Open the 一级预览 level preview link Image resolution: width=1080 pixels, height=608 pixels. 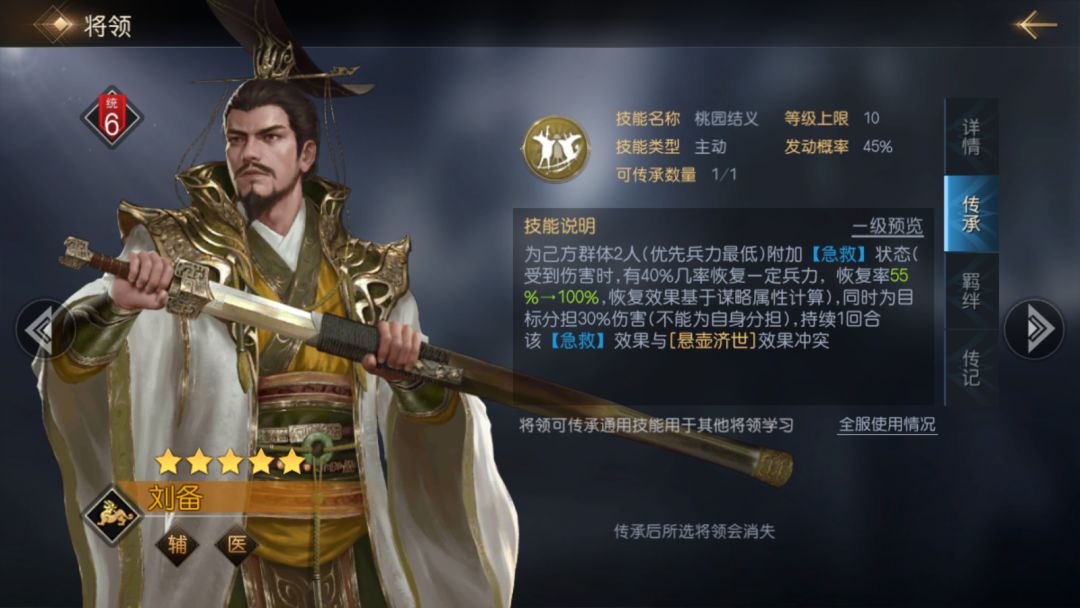coord(887,227)
